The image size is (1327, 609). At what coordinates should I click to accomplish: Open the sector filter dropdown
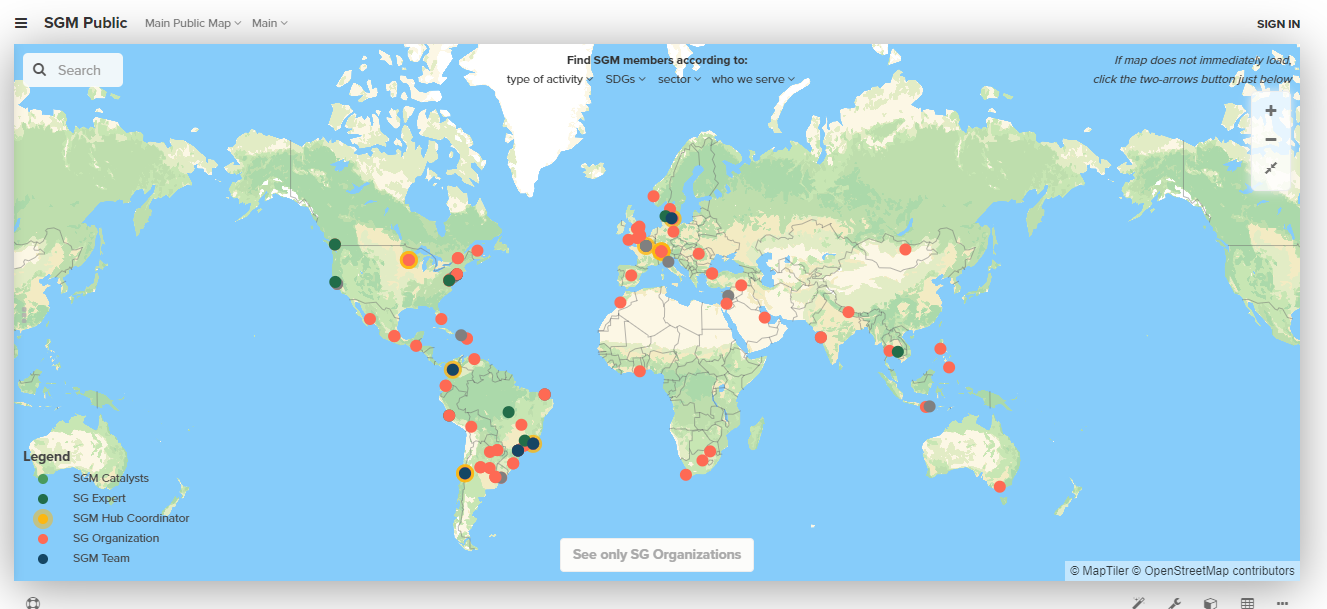[679, 78]
